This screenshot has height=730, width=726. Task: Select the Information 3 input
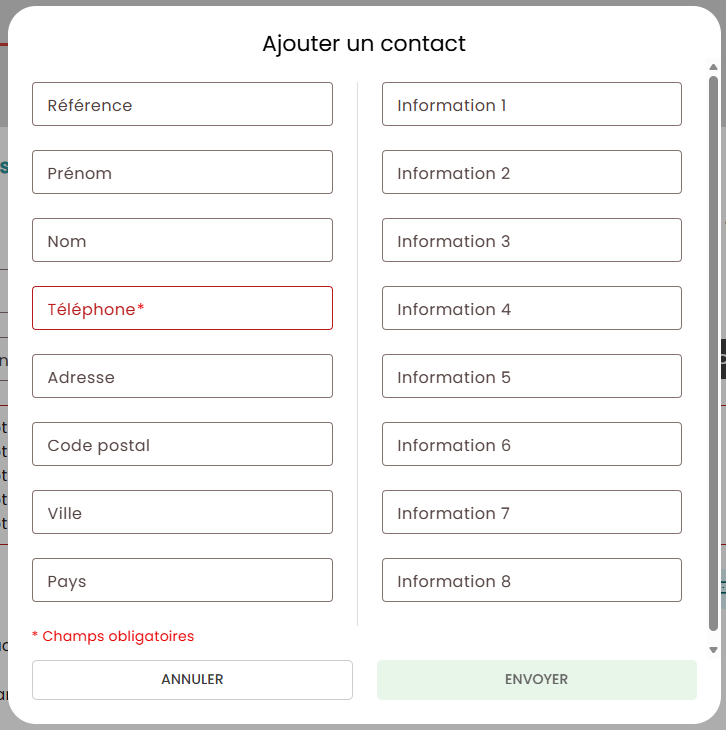point(531,240)
